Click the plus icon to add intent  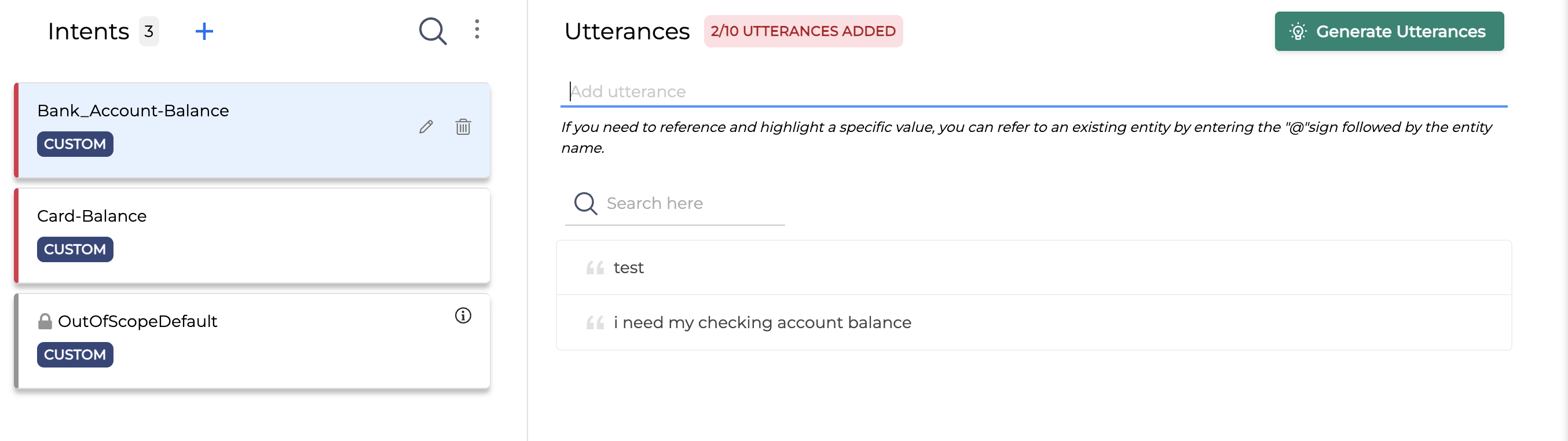(204, 31)
